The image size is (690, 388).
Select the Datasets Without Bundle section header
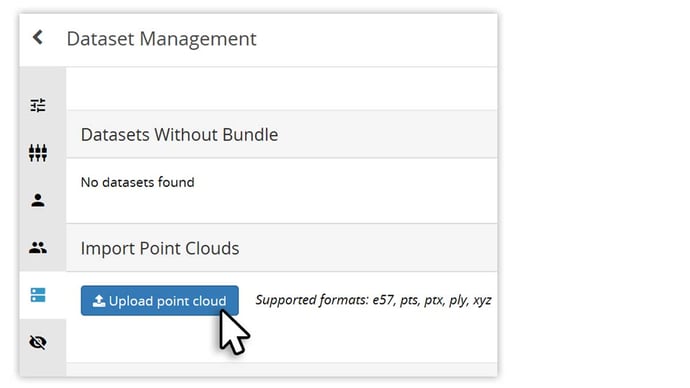coord(282,134)
